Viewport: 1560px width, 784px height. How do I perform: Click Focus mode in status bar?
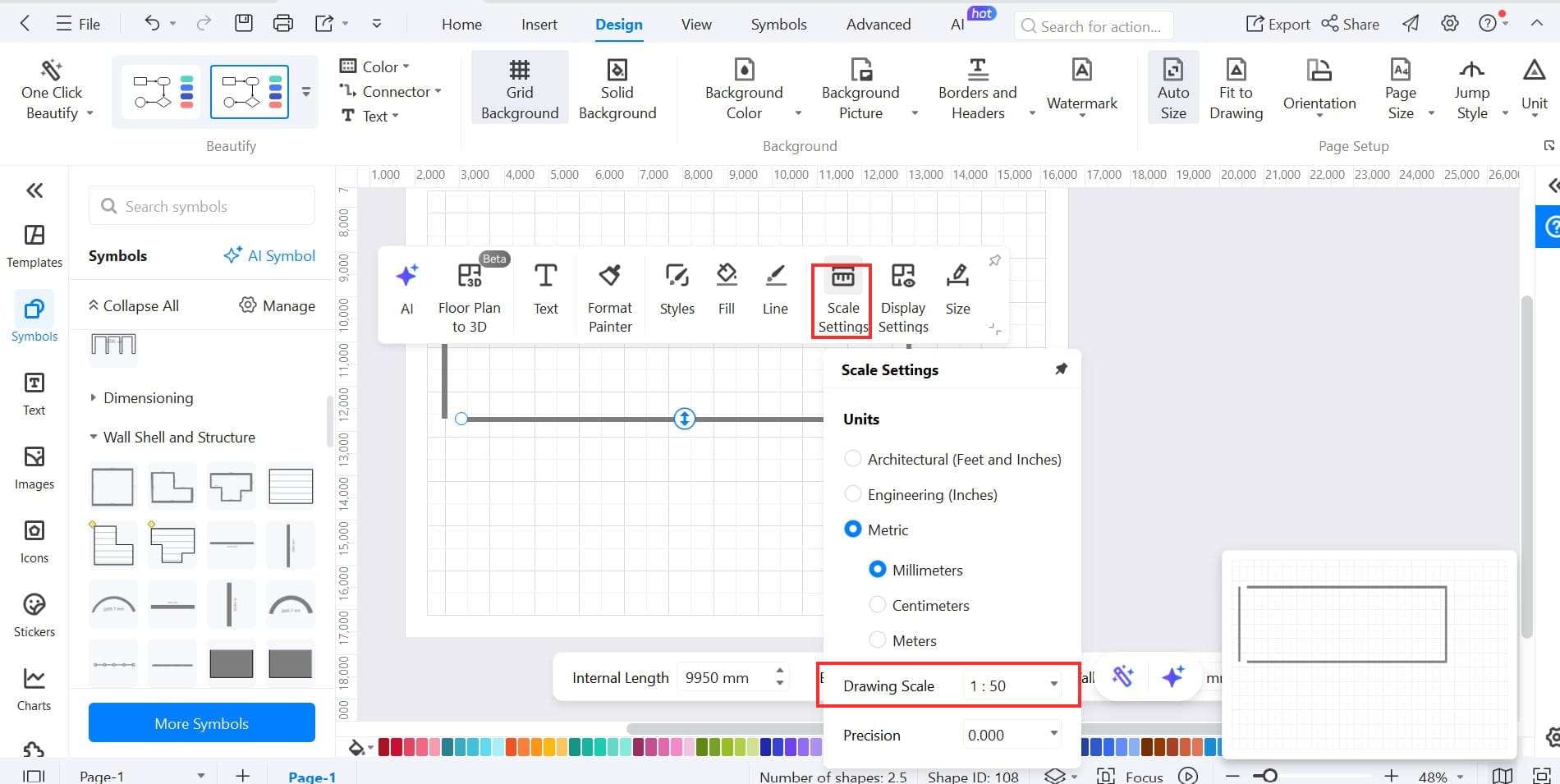tap(1131, 776)
